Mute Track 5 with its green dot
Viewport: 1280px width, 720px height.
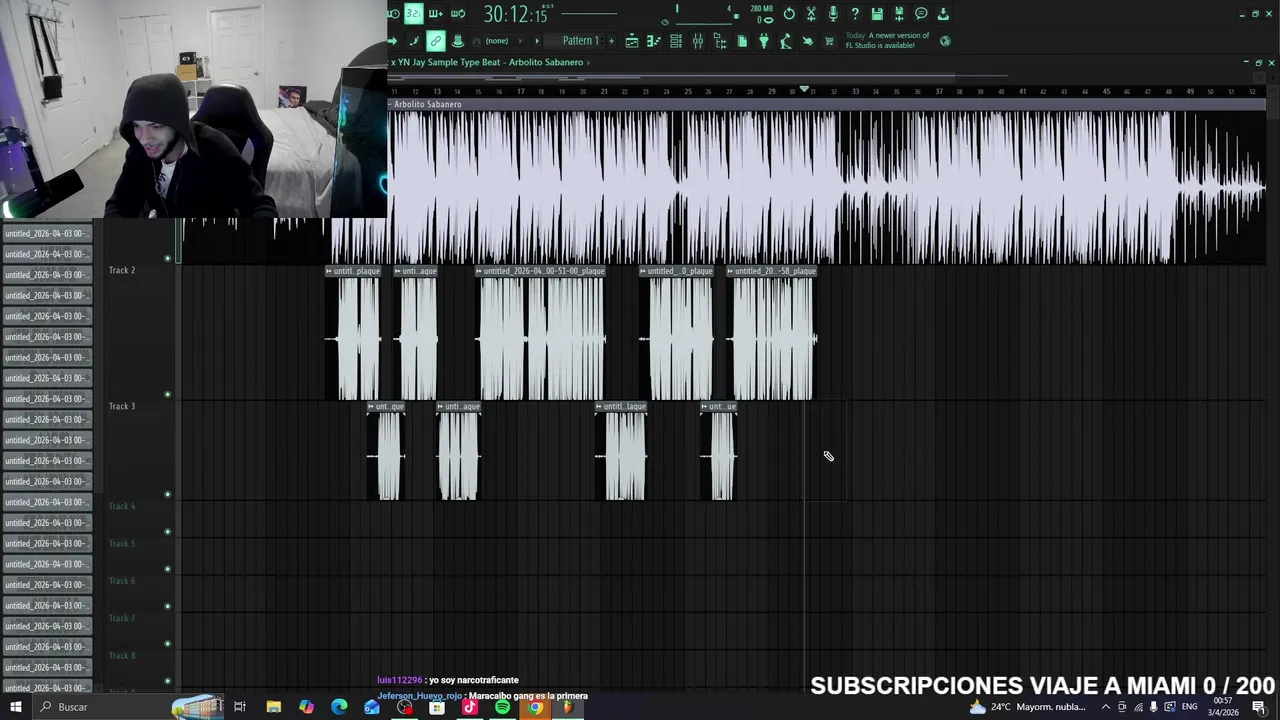(168, 569)
